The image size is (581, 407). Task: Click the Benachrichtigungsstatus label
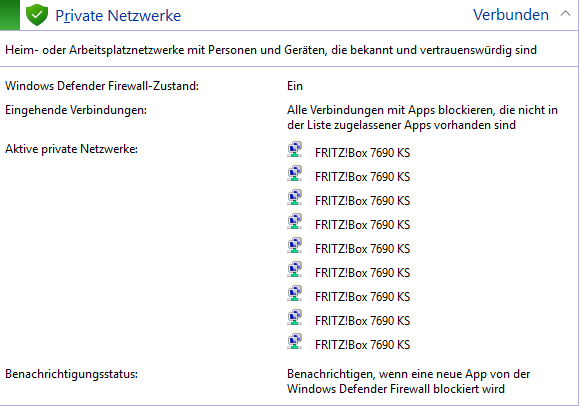pos(71,374)
